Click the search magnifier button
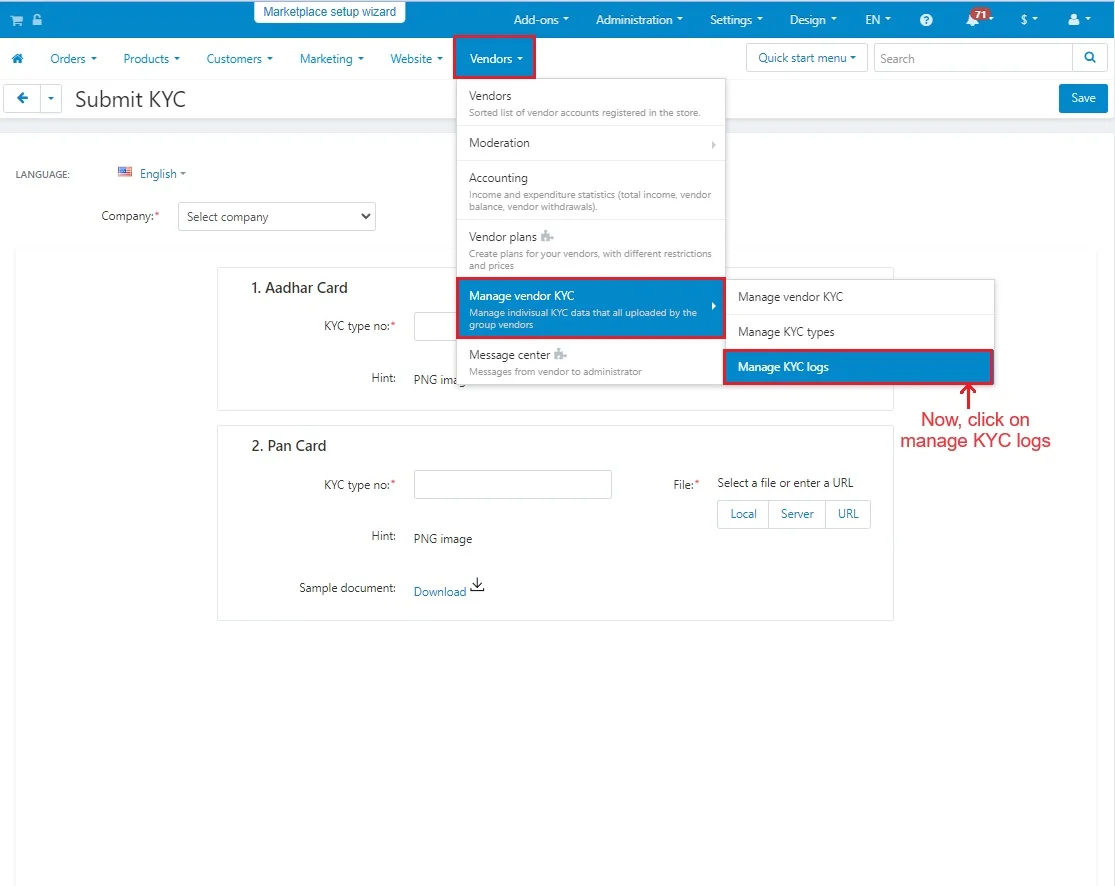This screenshot has width=1115, height=886. 1089,58
